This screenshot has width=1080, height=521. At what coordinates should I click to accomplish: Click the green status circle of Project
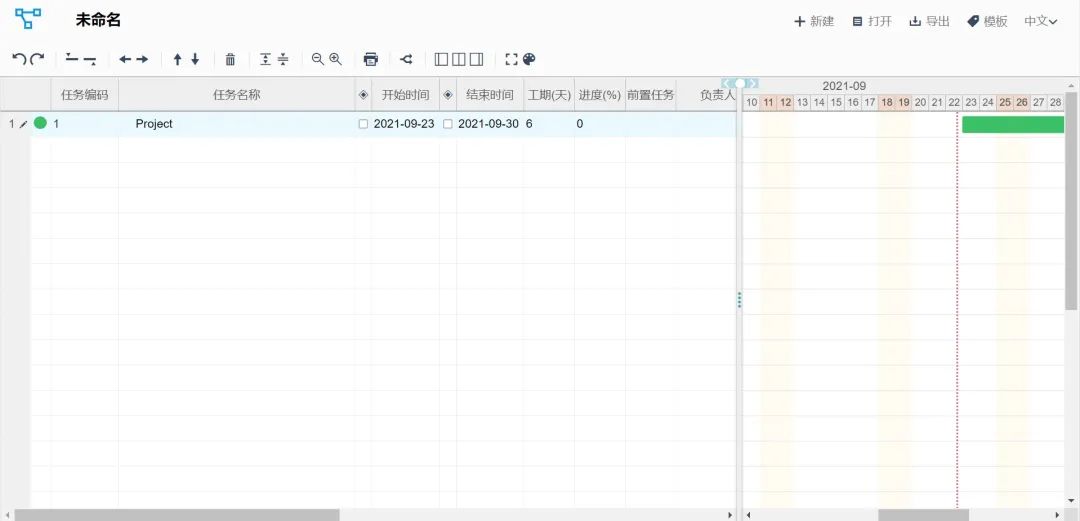click(40, 123)
